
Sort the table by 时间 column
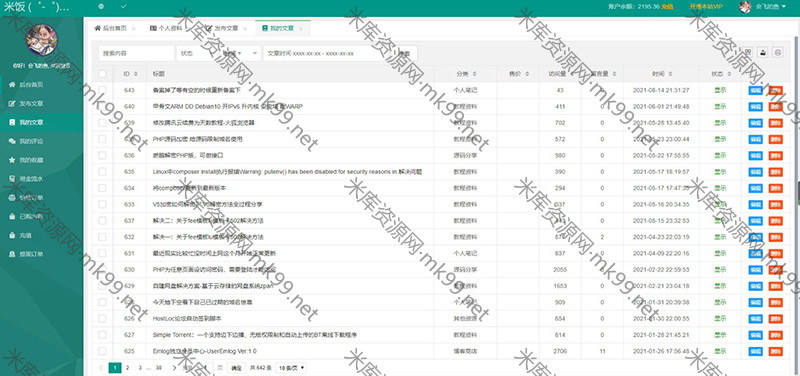click(x=669, y=74)
